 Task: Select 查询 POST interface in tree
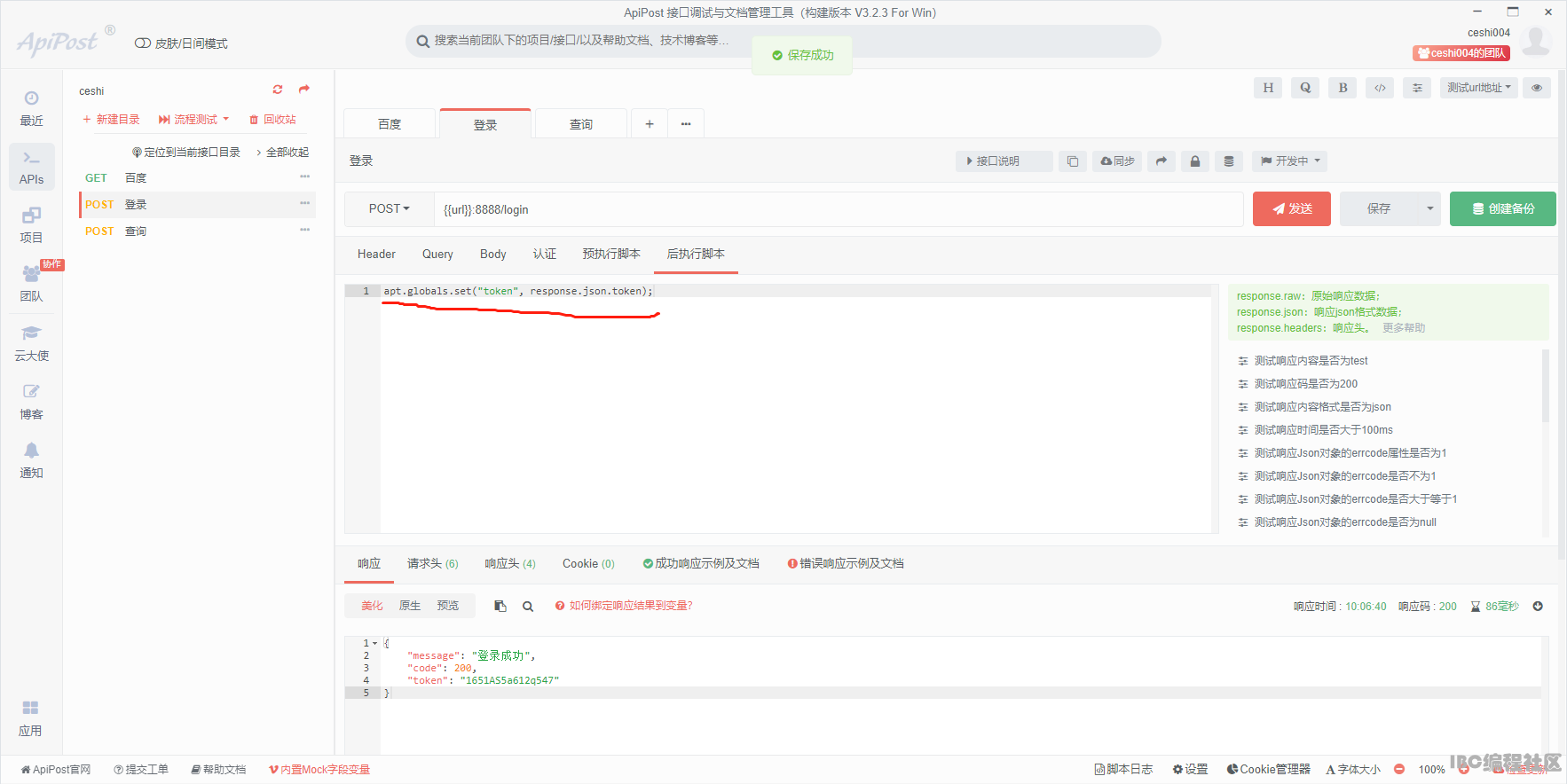click(x=197, y=231)
